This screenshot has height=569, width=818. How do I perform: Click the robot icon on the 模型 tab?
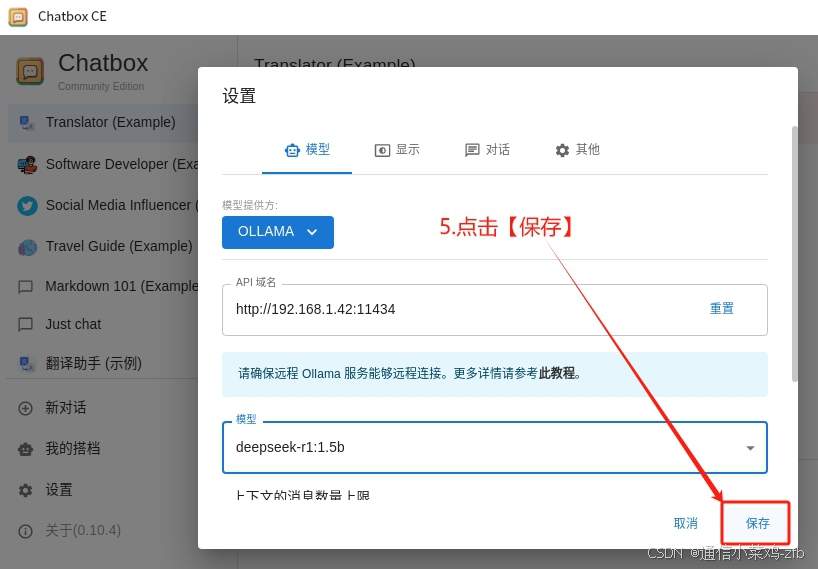[292, 150]
